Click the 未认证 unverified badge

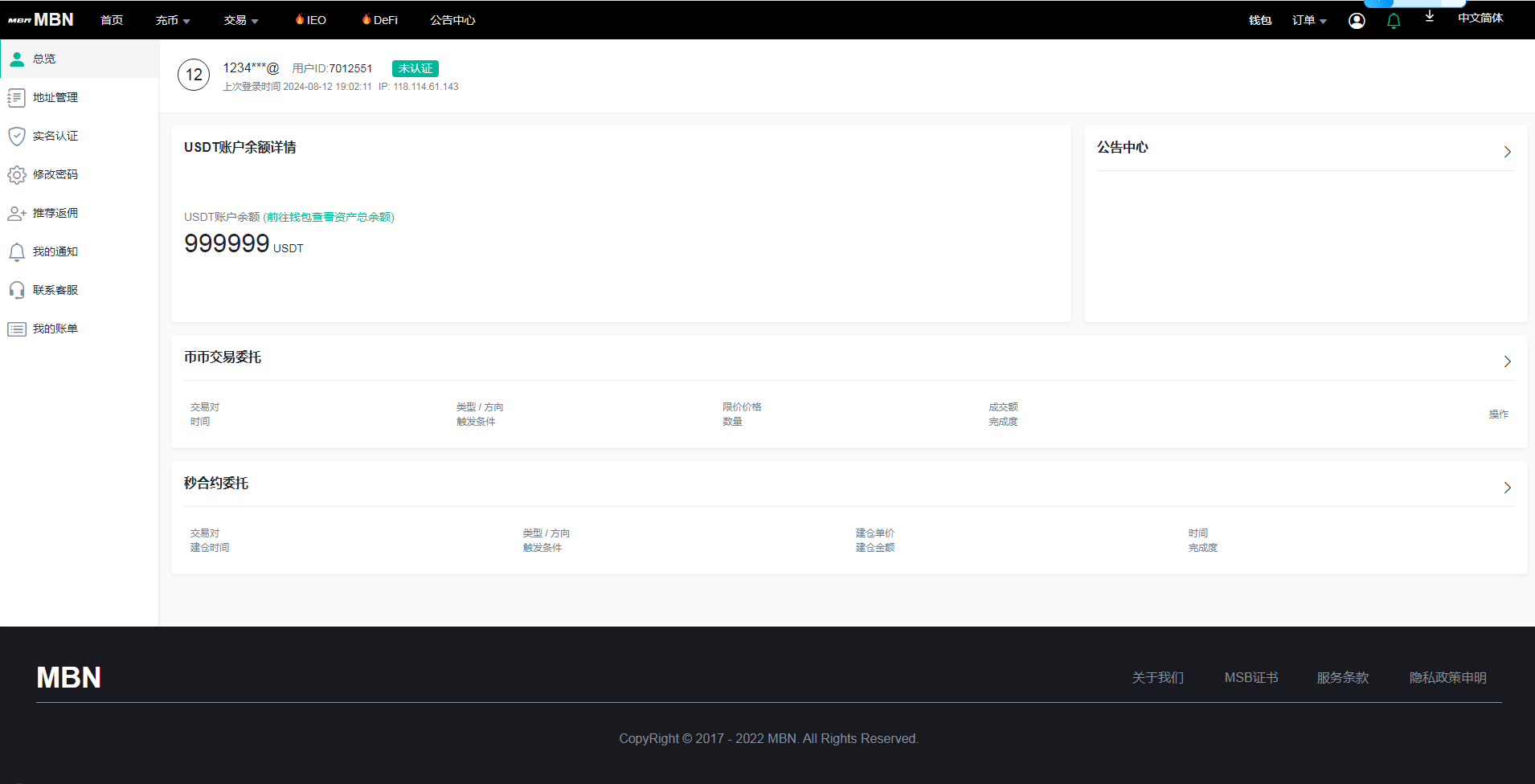(x=415, y=68)
